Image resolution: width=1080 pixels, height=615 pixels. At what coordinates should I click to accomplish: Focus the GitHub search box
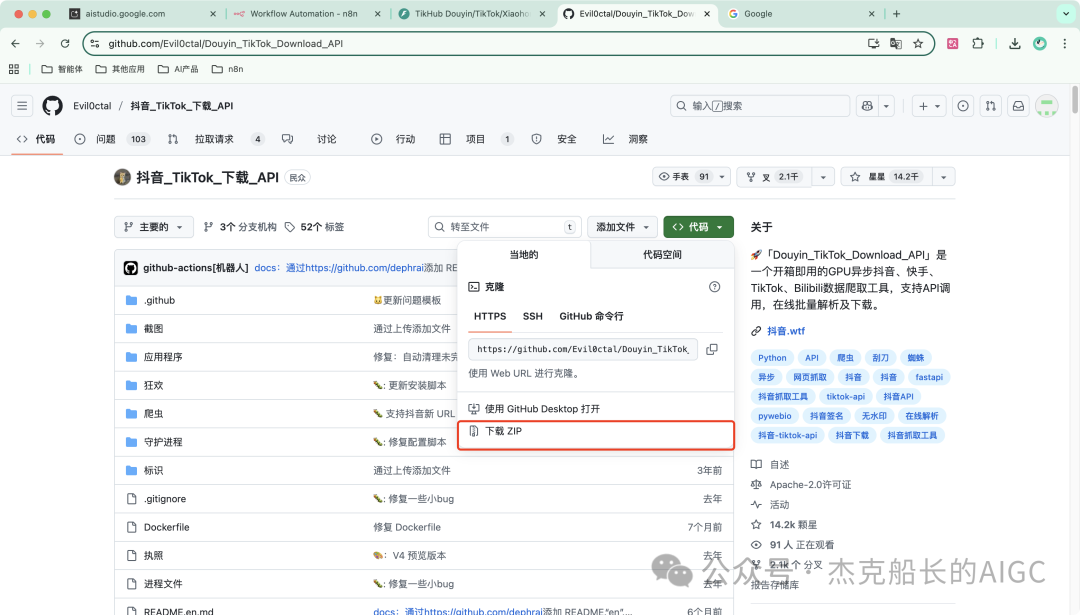[760, 106]
